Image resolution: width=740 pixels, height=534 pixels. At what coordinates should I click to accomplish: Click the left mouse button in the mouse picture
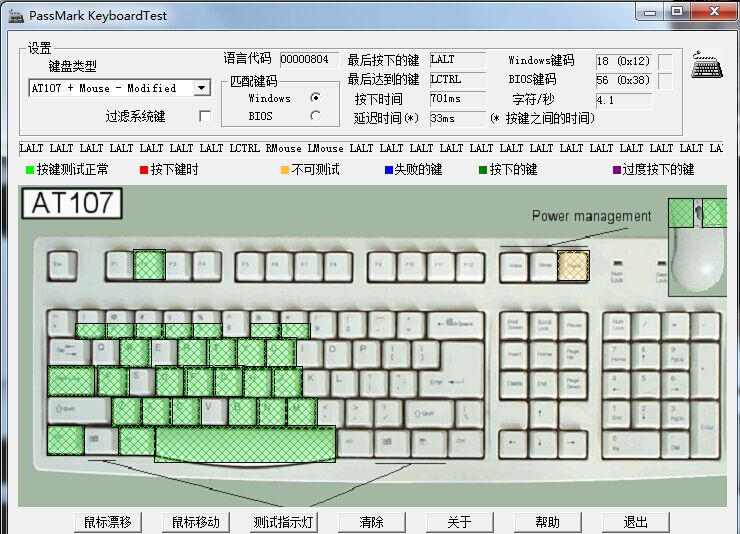pos(681,213)
